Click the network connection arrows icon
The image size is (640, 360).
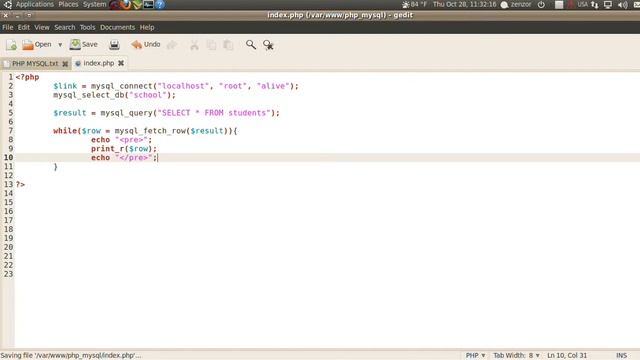coord(595,4)
